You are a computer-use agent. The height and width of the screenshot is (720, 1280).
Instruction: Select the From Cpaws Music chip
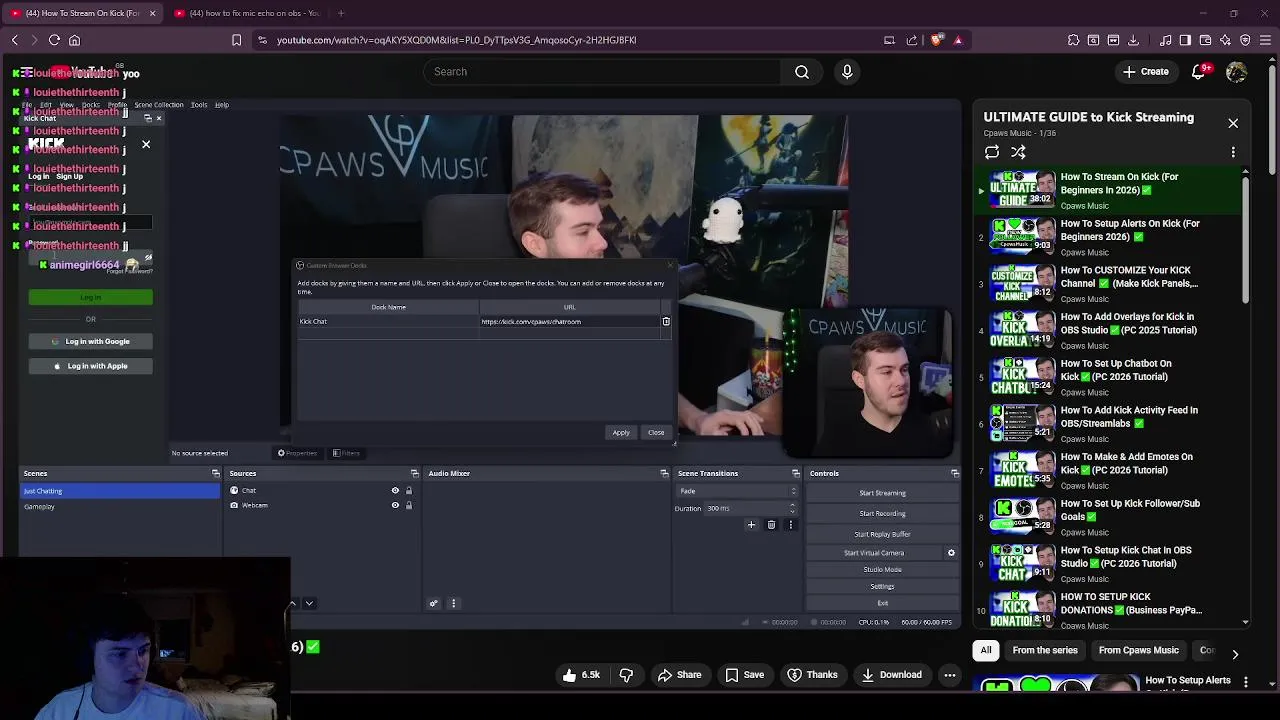pos(1138,650)
